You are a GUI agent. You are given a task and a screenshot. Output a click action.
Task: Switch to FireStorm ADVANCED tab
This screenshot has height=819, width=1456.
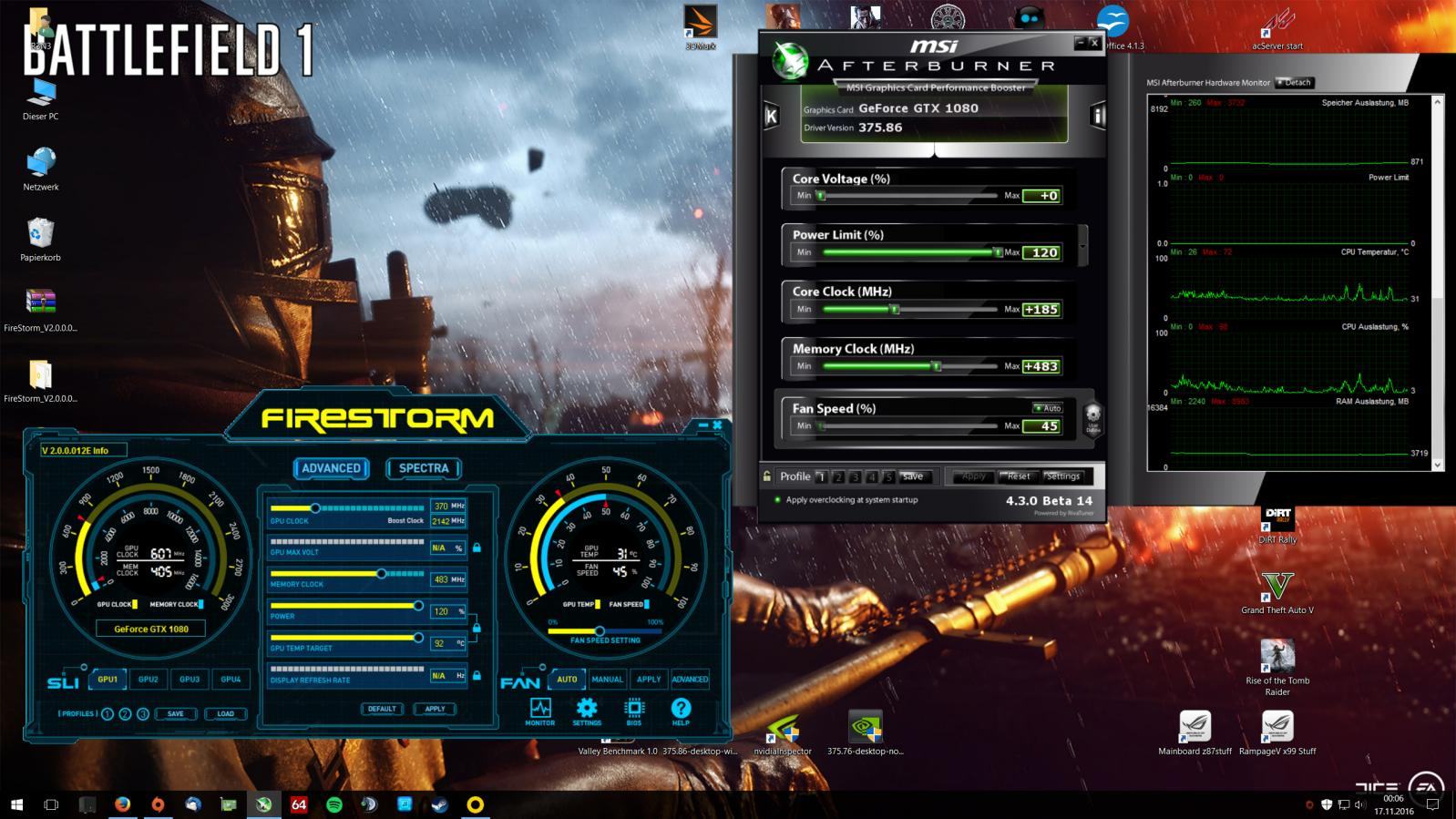(x=331, y=468)
